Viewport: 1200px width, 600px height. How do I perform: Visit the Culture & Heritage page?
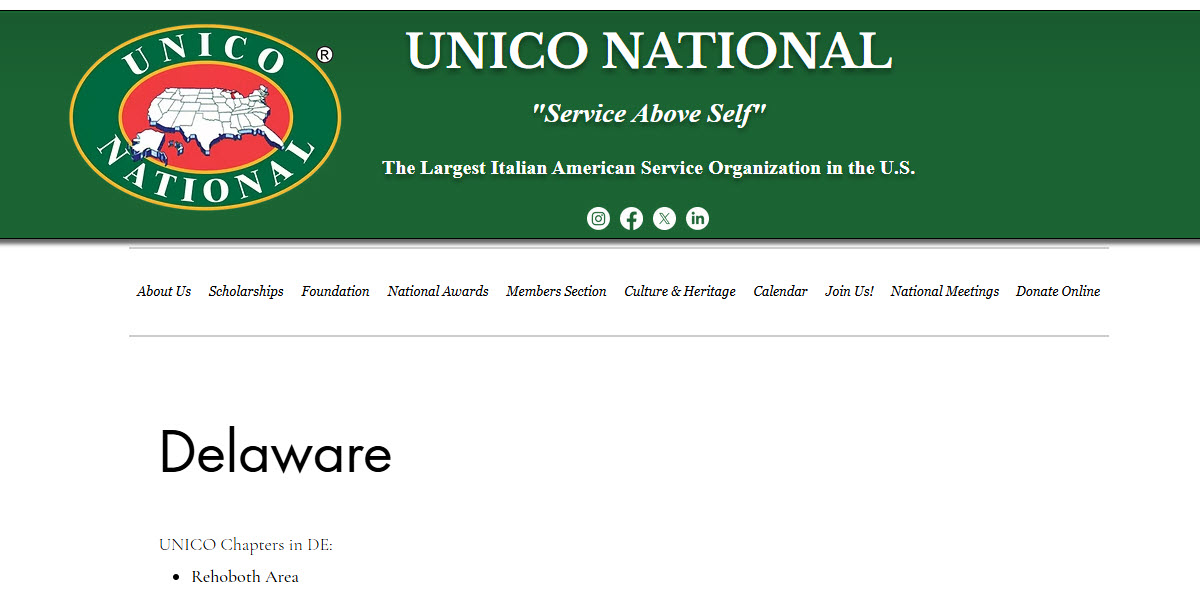680,291
